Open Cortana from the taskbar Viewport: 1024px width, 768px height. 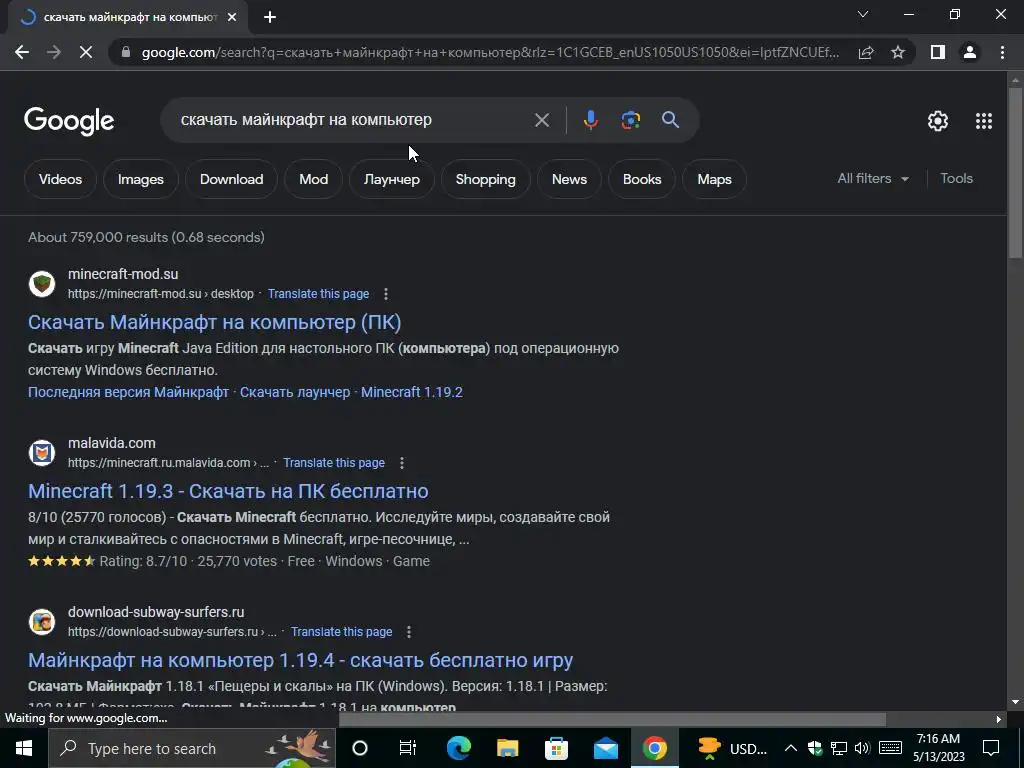coord(360,748)
